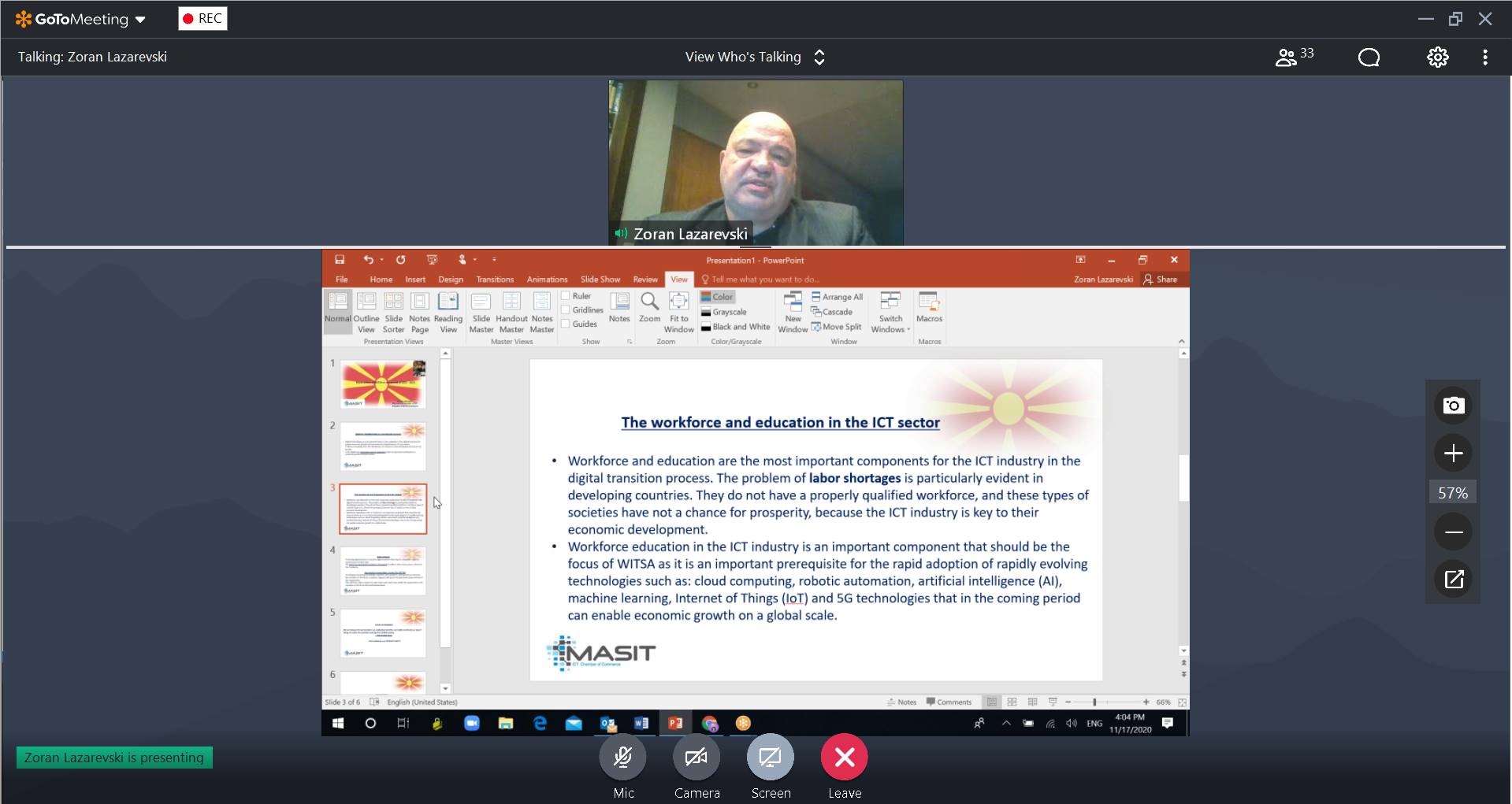Click the Notes button in the ribbon
The height and width of the screenshot is (804, 1512).
point(619,308)
